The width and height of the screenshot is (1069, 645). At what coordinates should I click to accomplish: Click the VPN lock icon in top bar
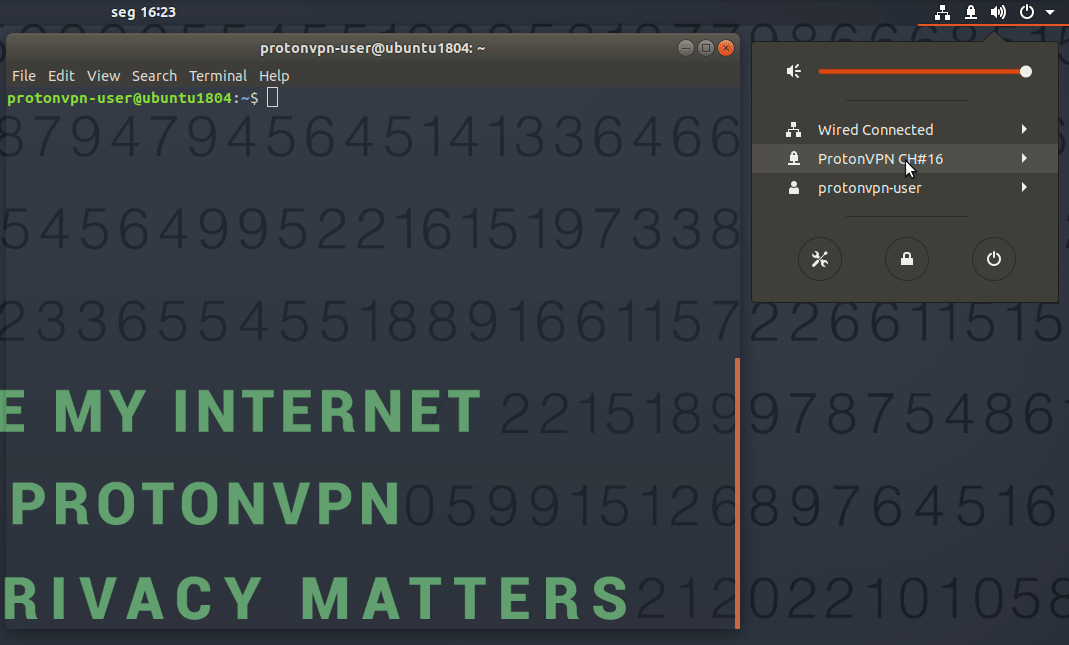pyautogui.click(x=970, y=12)
